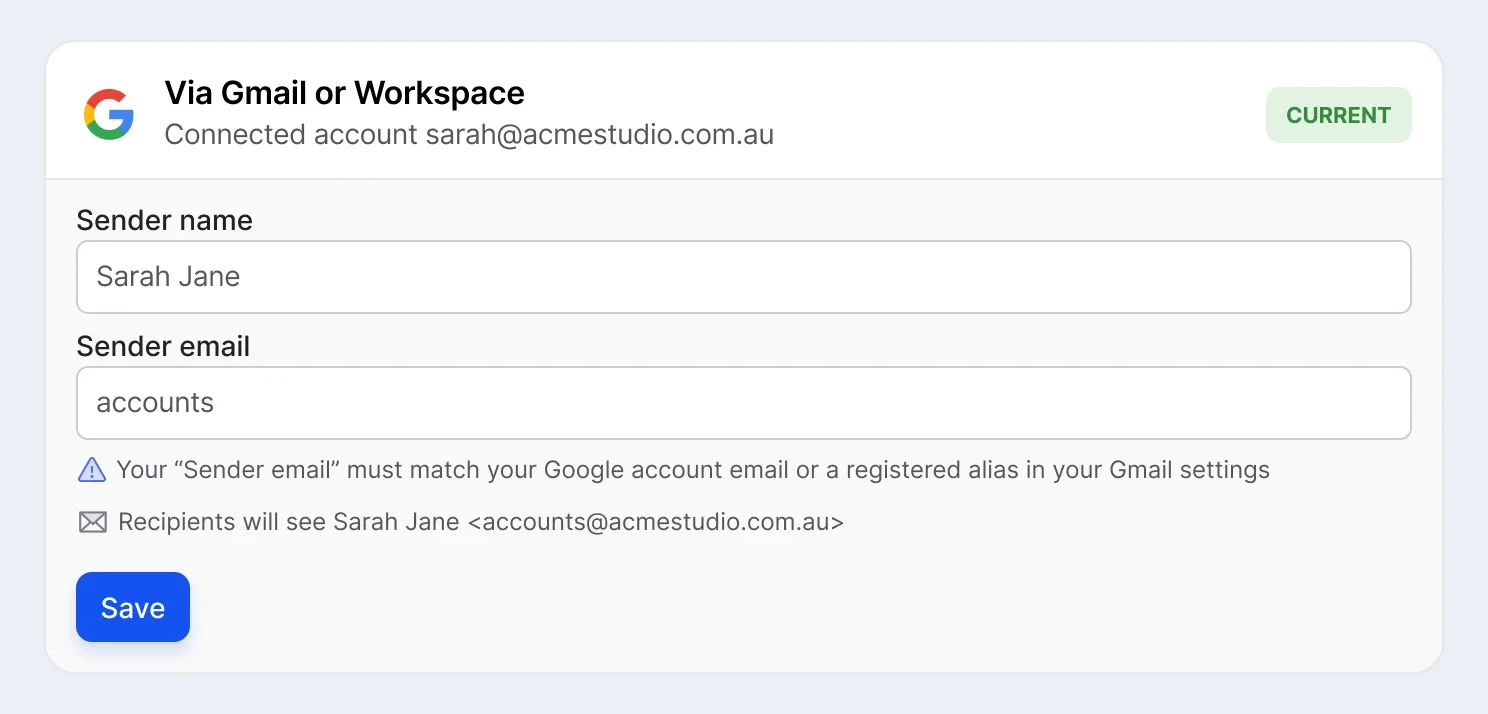This screenshot has height=714, width=1488.
Task: Click the "Connected account" words in header
Action: point(290,135)
